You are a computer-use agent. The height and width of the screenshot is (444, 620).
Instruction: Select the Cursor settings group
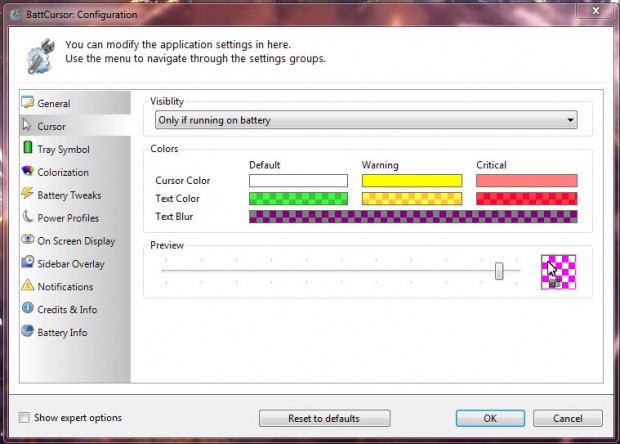pyautogui.click(x=75, y=126)
